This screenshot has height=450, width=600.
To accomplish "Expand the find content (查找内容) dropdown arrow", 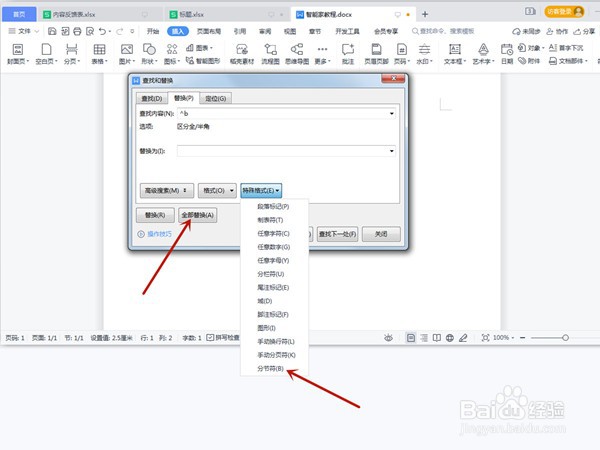I will pos(391,114).
